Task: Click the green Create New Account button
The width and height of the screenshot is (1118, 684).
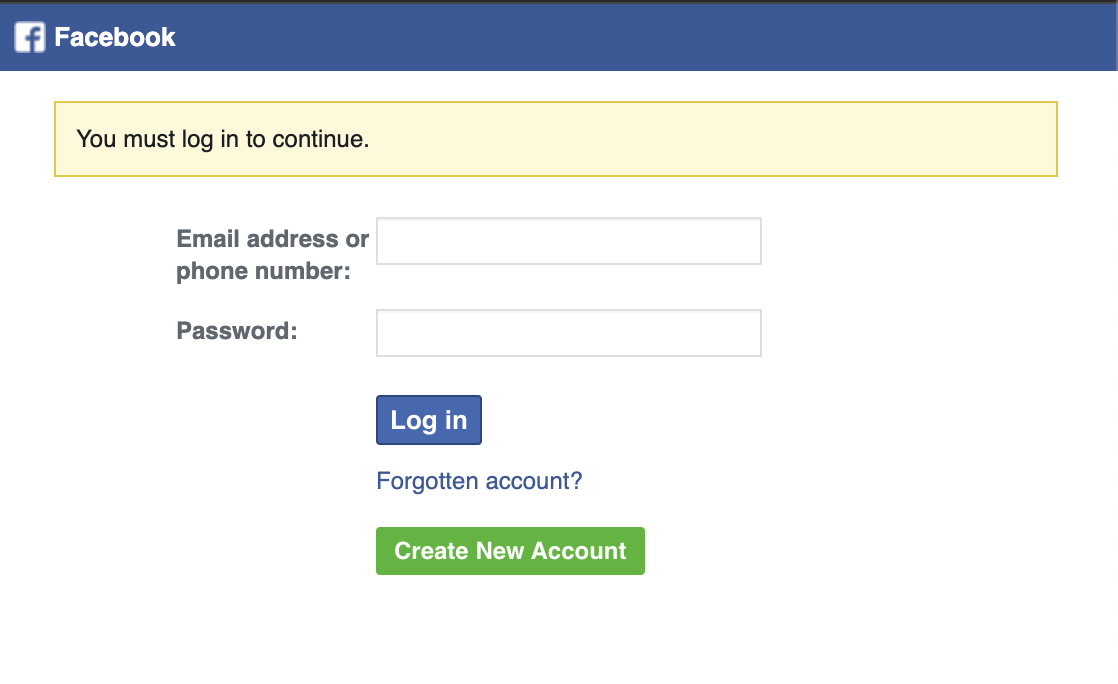Action: [x=510, y=551]
